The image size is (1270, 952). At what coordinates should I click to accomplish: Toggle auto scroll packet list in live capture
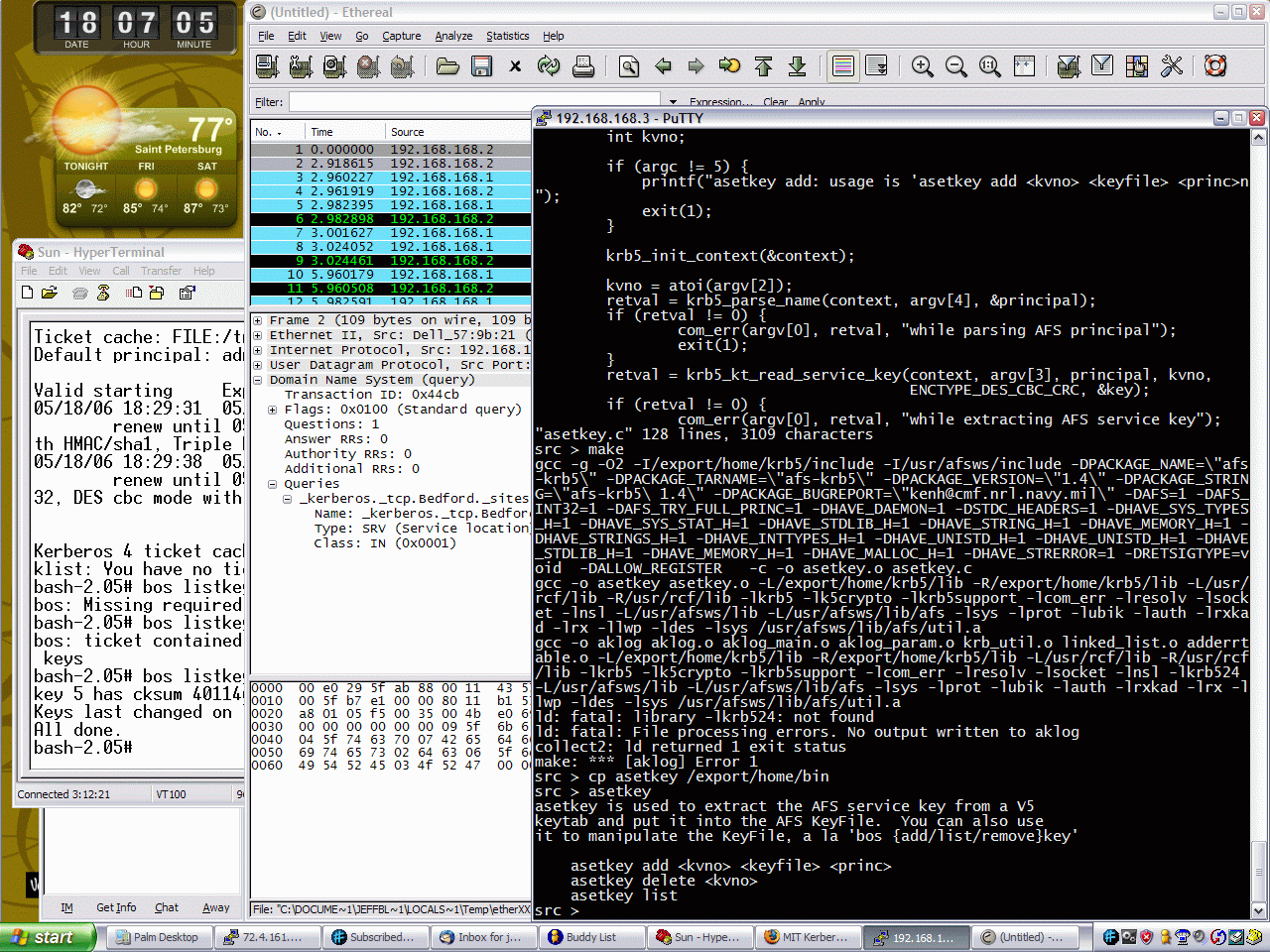[877, 66]
